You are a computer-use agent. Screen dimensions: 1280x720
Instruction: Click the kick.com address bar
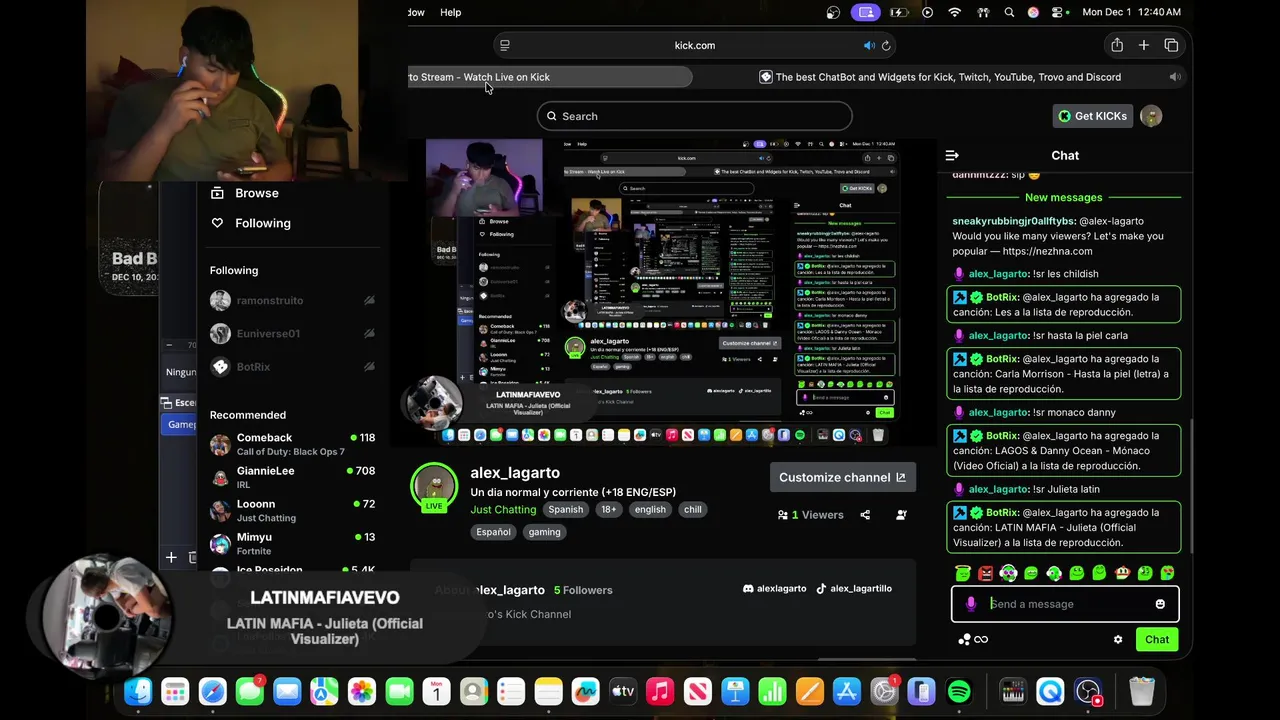[694, 45]
